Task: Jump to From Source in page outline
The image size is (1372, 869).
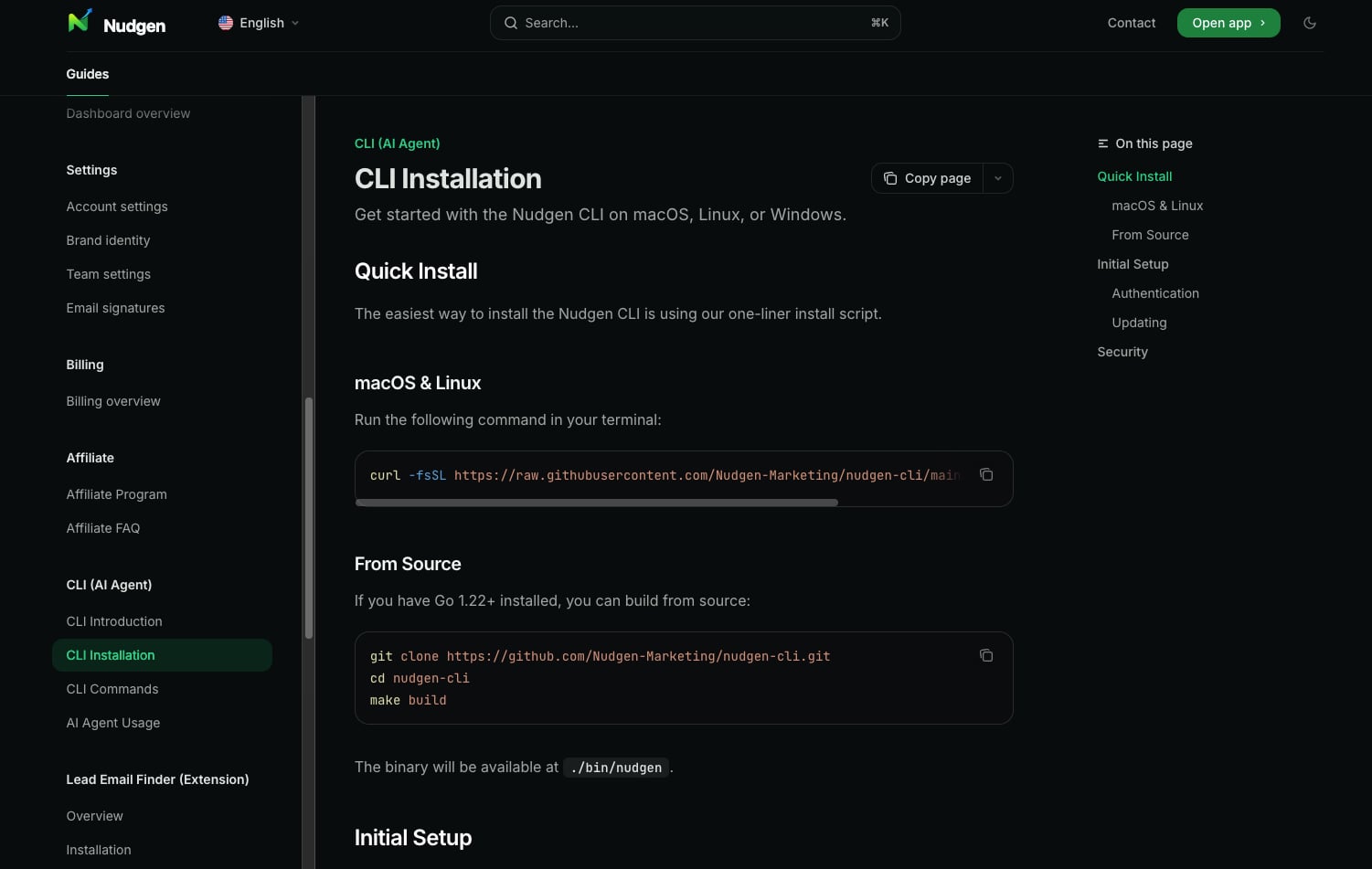Action: [x=1150, y=235]
